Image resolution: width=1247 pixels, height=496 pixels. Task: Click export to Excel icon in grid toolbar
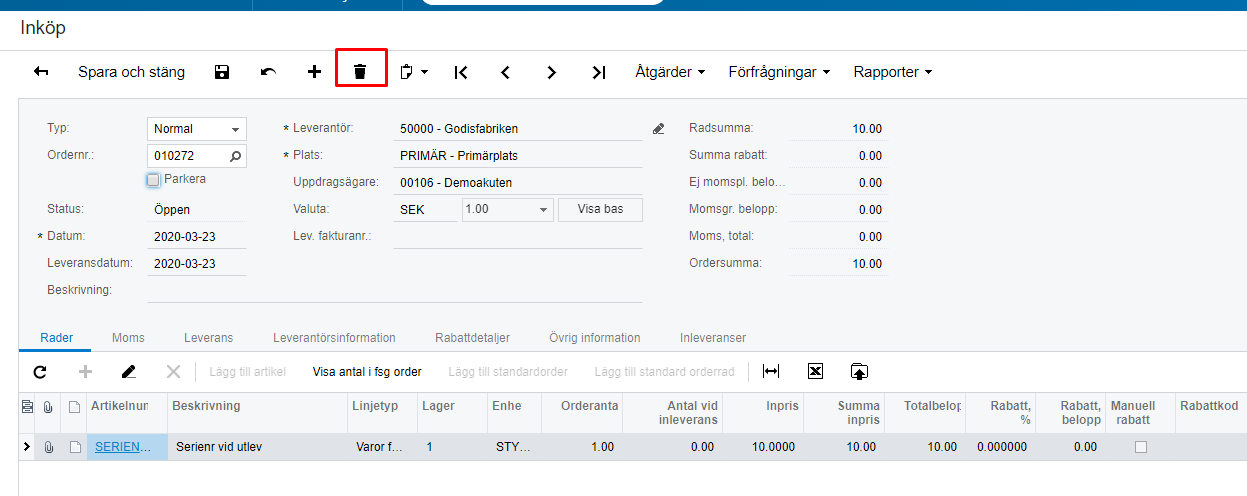pyautogui.click(x=815, y=371)
